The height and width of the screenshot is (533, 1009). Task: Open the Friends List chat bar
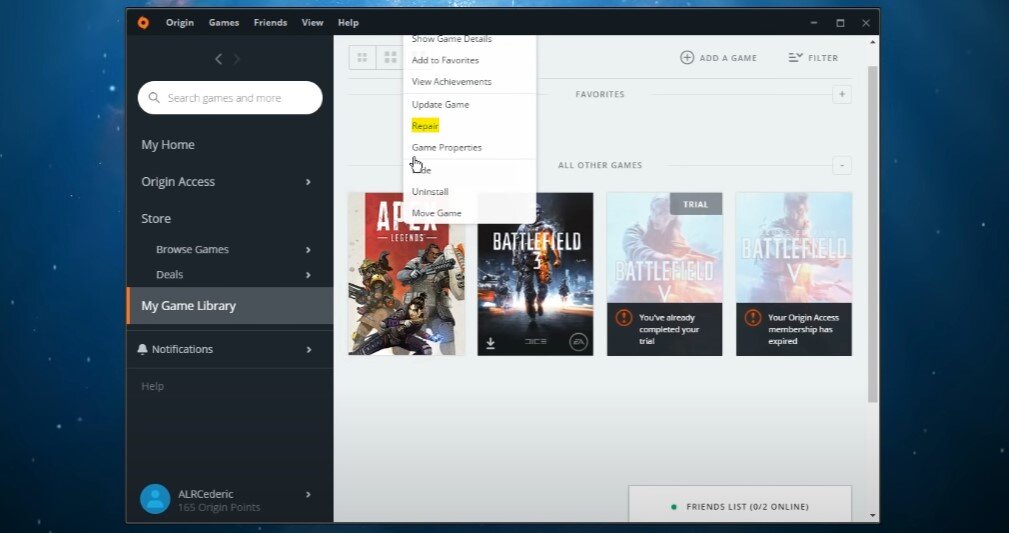pyautogui.click(x=740, y=506)
